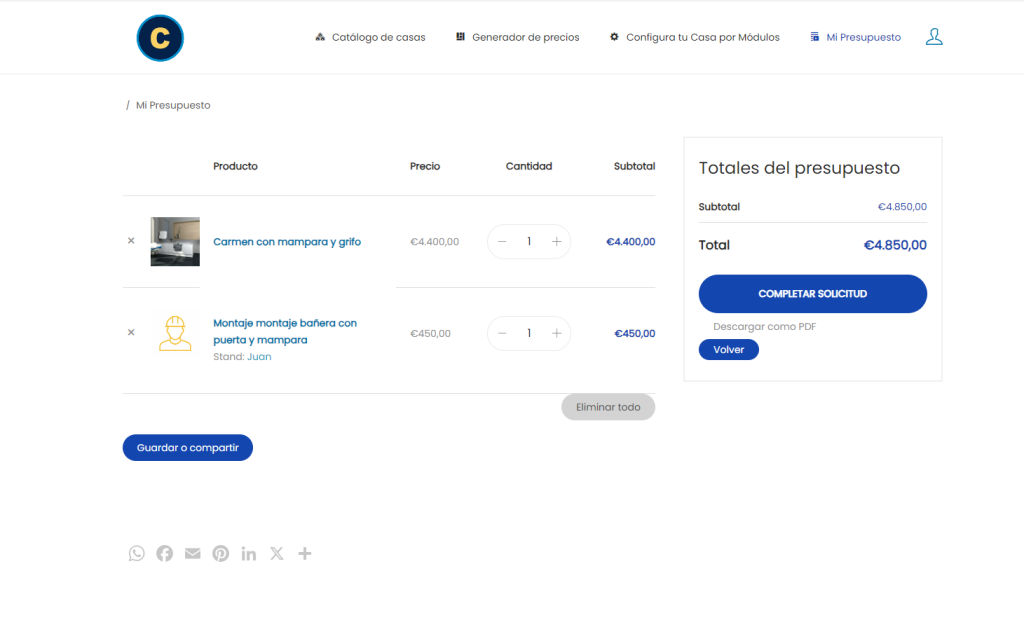Screen dimensions: 1024x634
Task: Increase quantity of Carmen con mampara
Action: tap(556, 241)
